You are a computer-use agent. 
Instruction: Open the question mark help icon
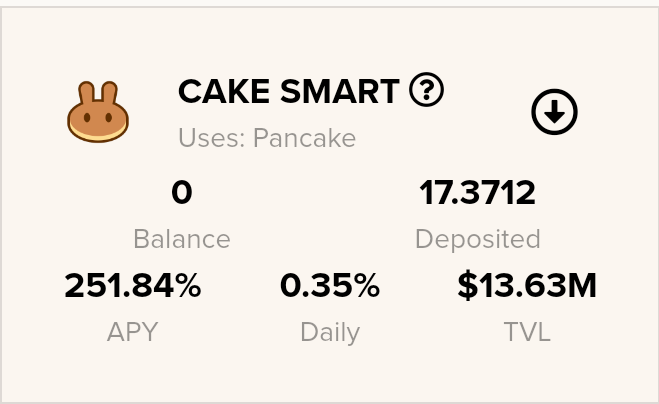point(426,90)
